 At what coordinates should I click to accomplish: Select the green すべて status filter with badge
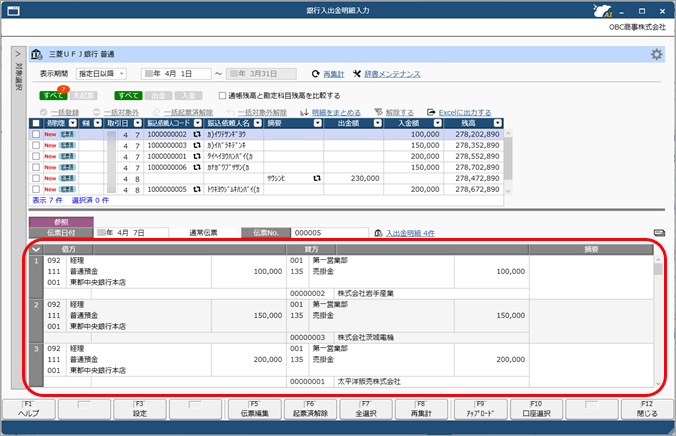pos(52,96)
